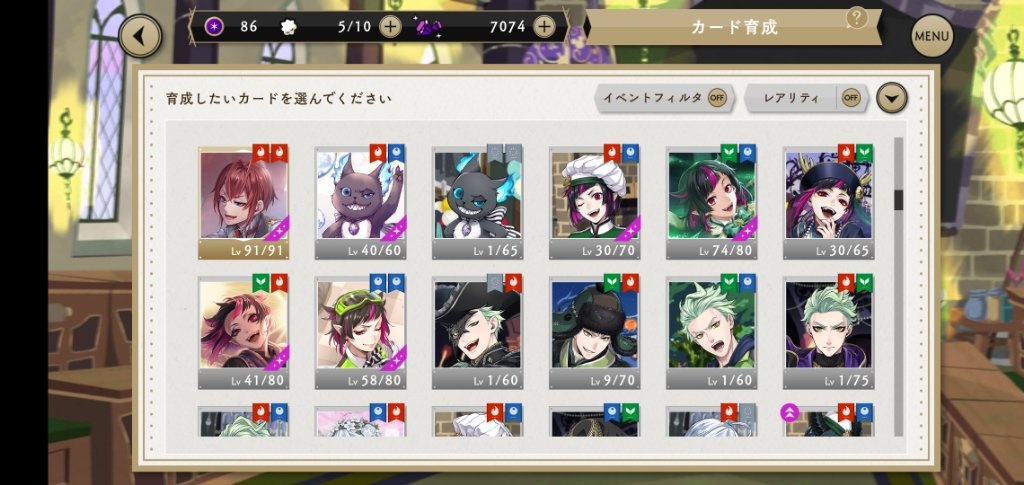Pick the card with Lv 74/80
This screenshot has width=1024, height=485.
711,202
